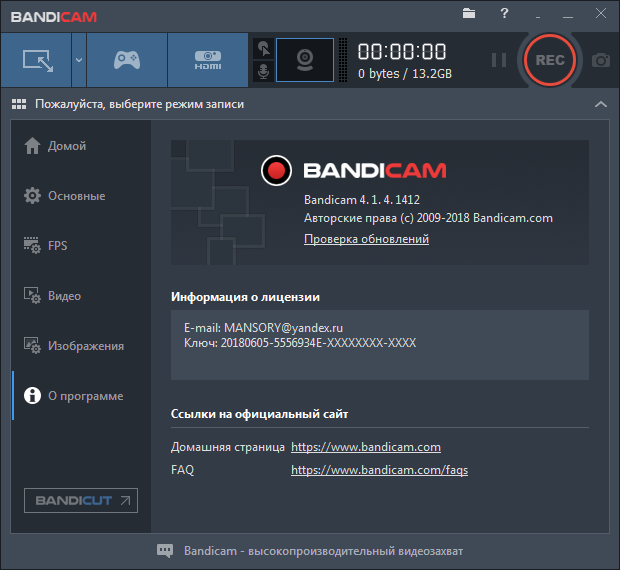Click the pause recording button
The image size is (620, 570).
(498, 60)
